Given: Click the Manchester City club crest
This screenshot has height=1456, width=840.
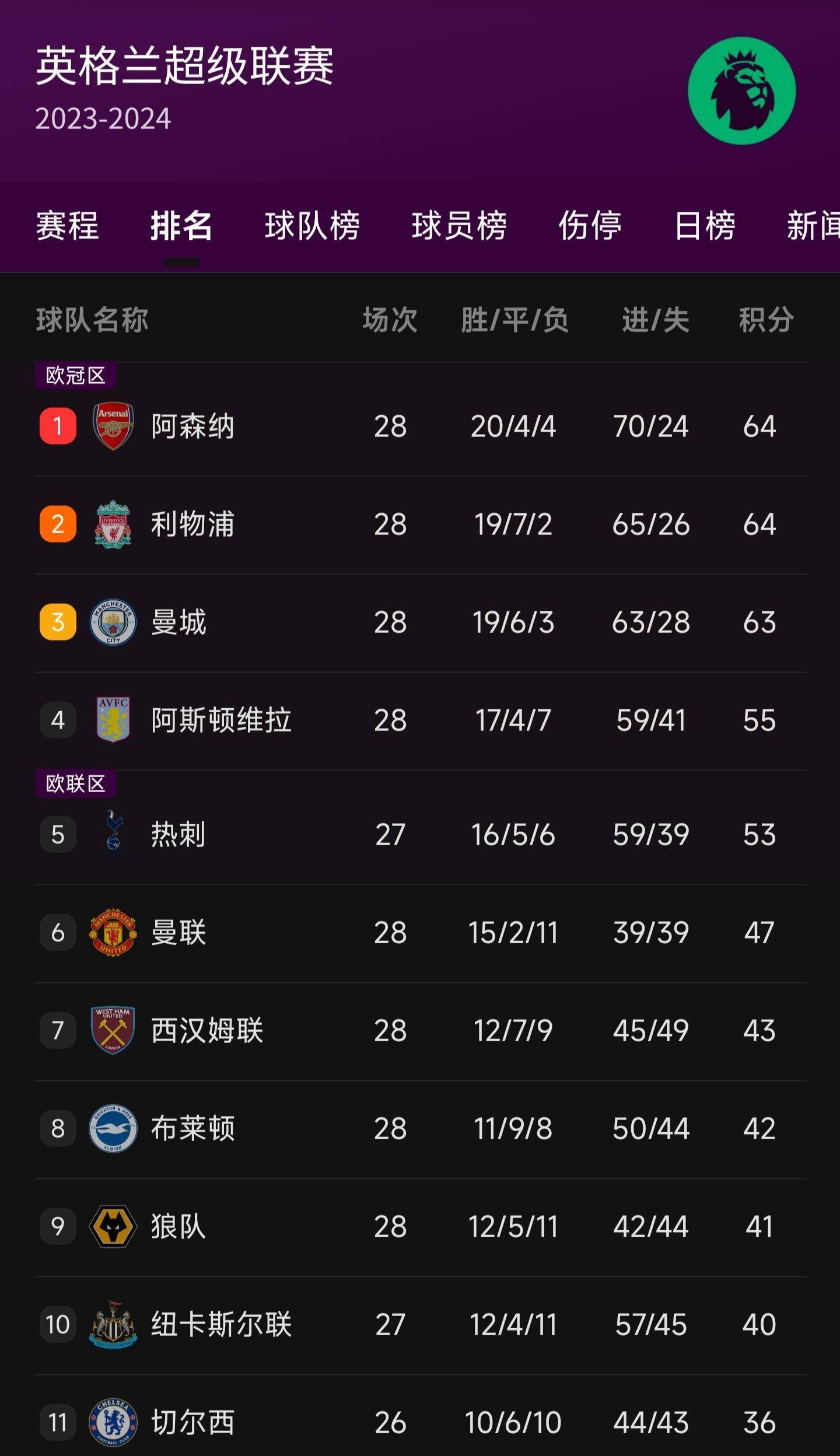Looking at the screenshot, I should pos(113,623).
